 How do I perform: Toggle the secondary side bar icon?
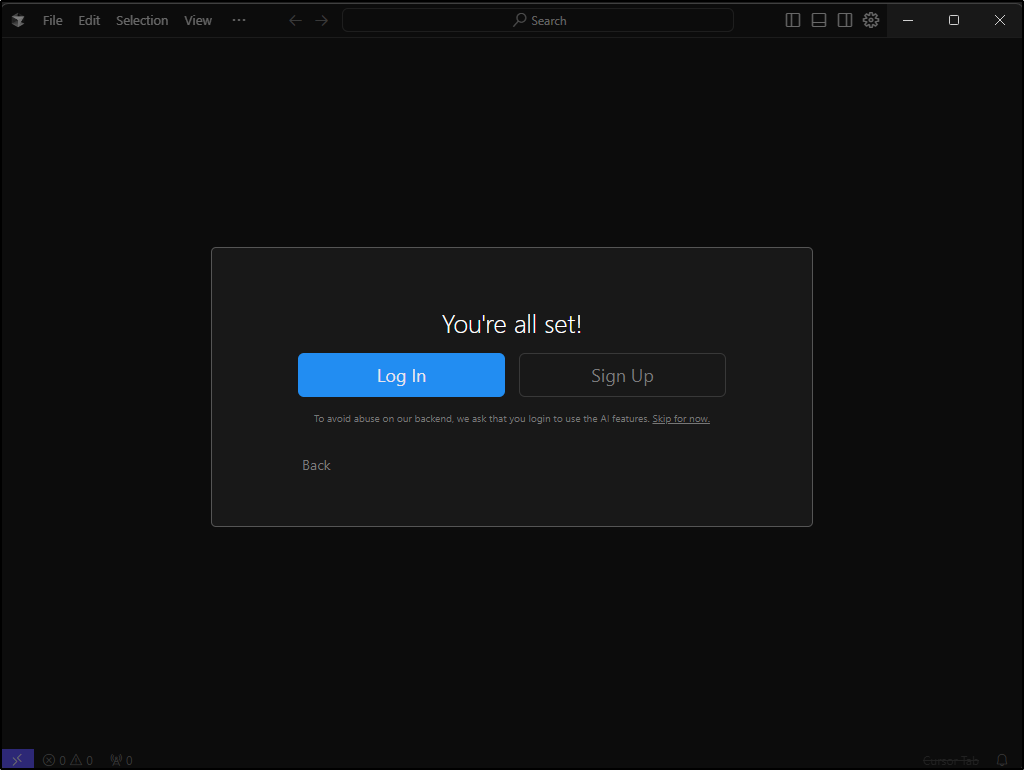(x=844, y=20)
